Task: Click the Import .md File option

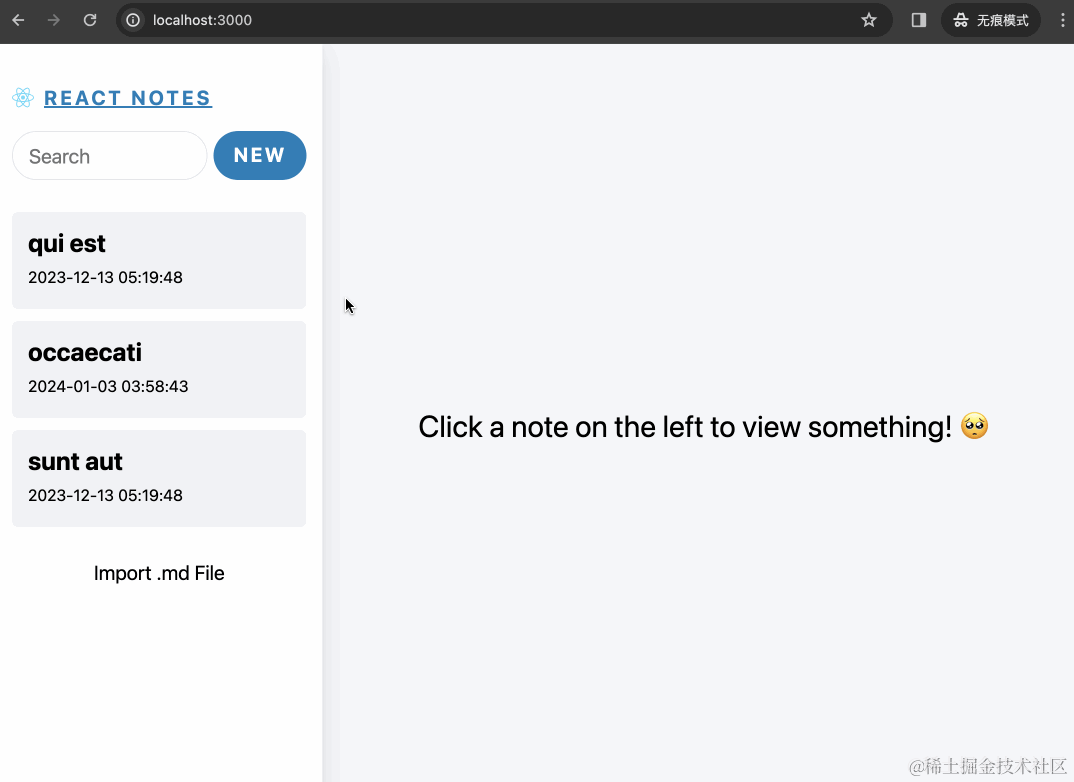Action: [159, 573]
